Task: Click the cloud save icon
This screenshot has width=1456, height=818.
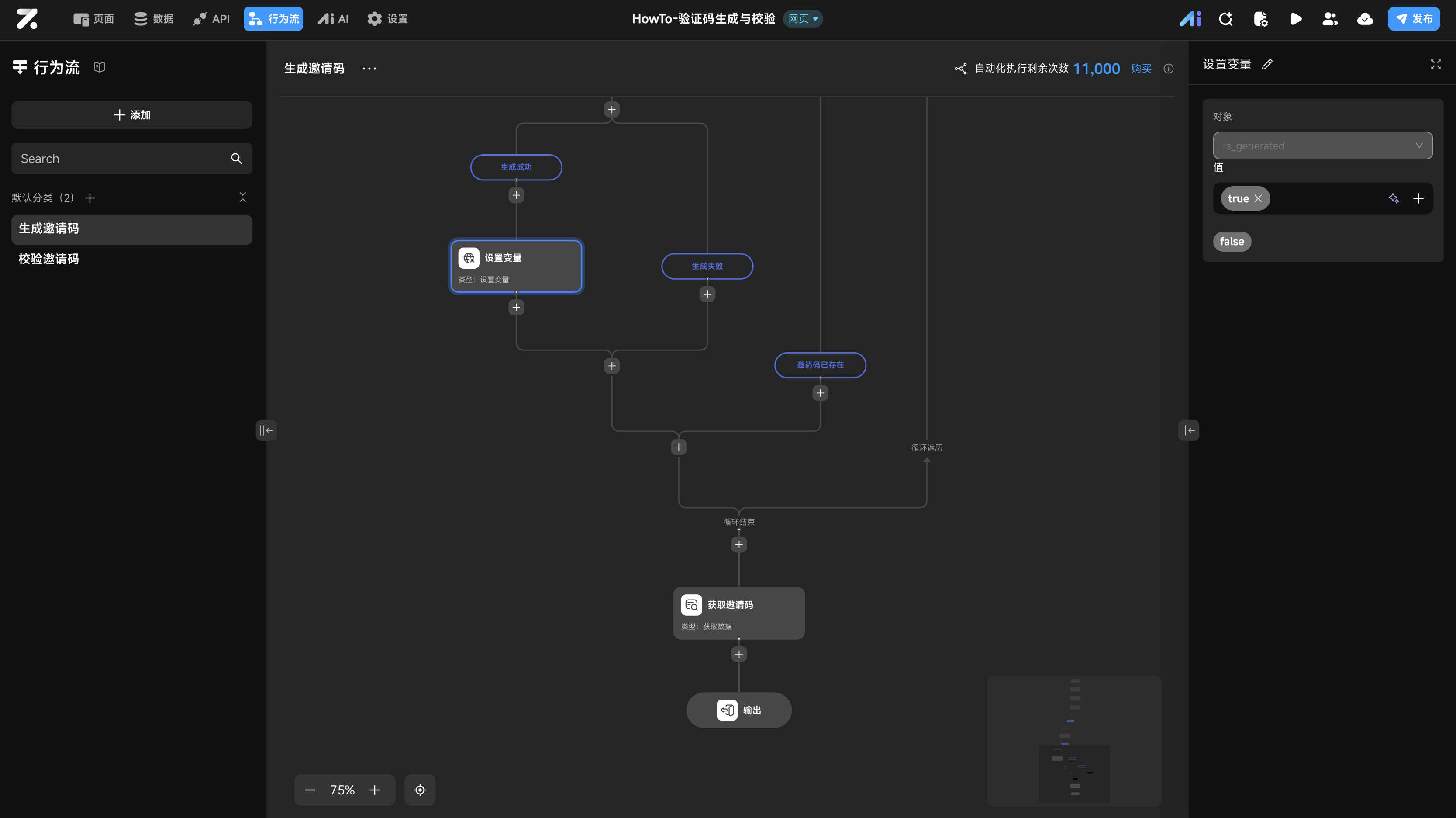Action: [1364, 19]
